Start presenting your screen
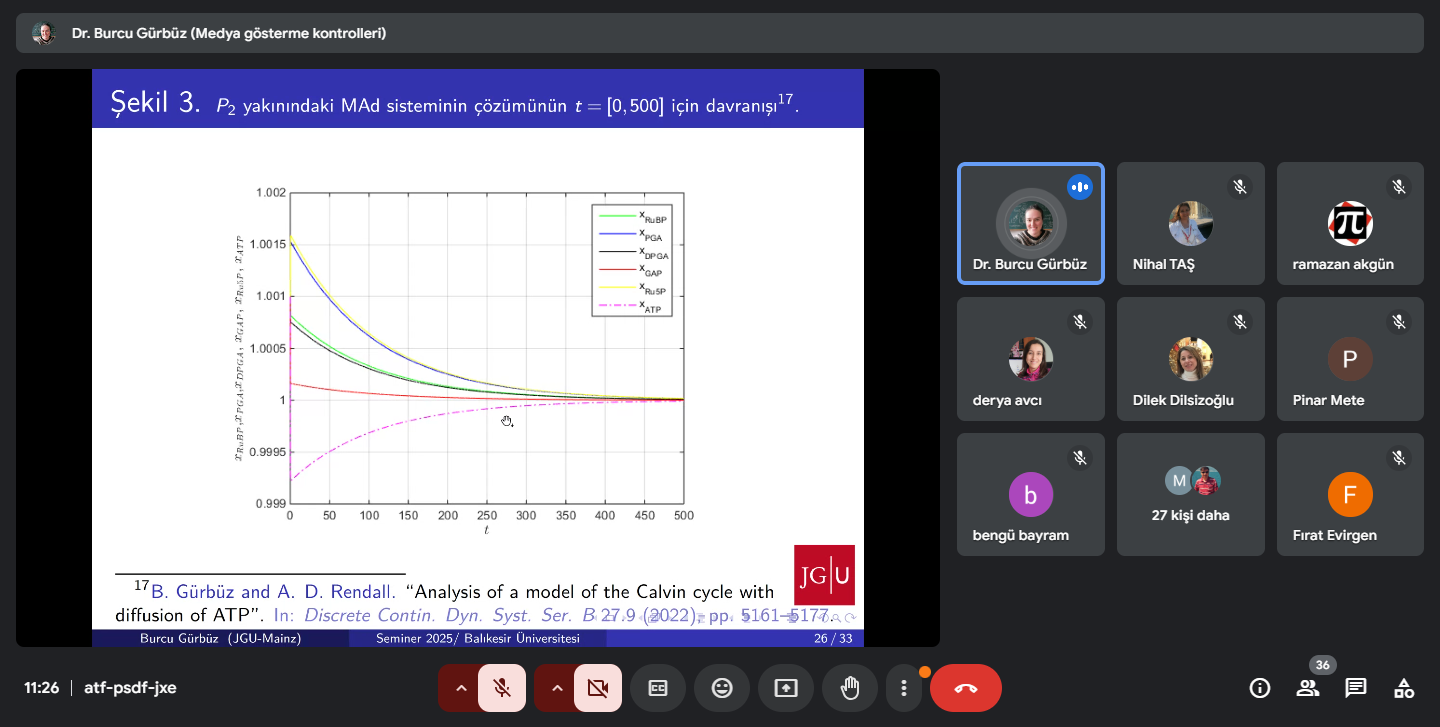1440x727 pixels. pos(786,688)
